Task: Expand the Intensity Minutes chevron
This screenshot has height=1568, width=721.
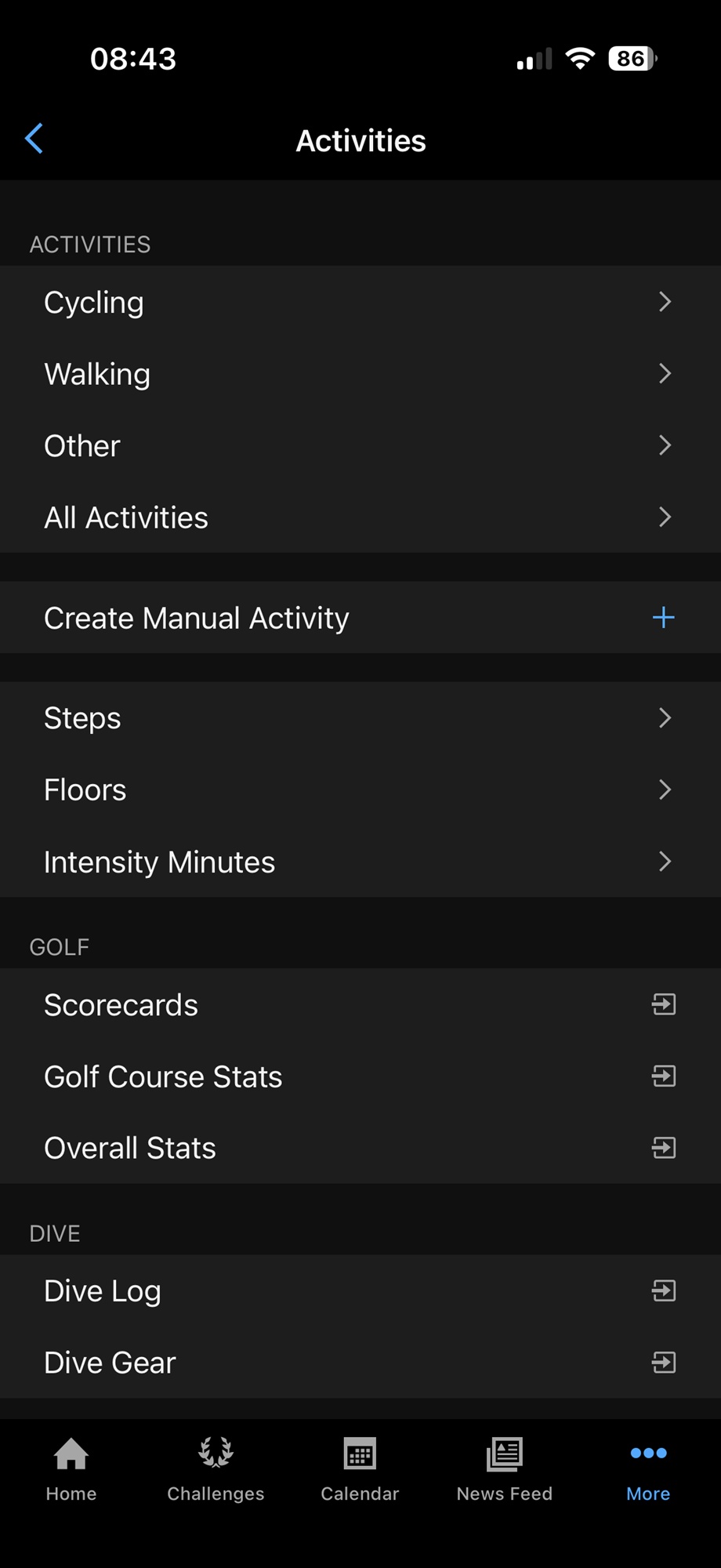Action: pyautogui.click(x=665, y=862)
